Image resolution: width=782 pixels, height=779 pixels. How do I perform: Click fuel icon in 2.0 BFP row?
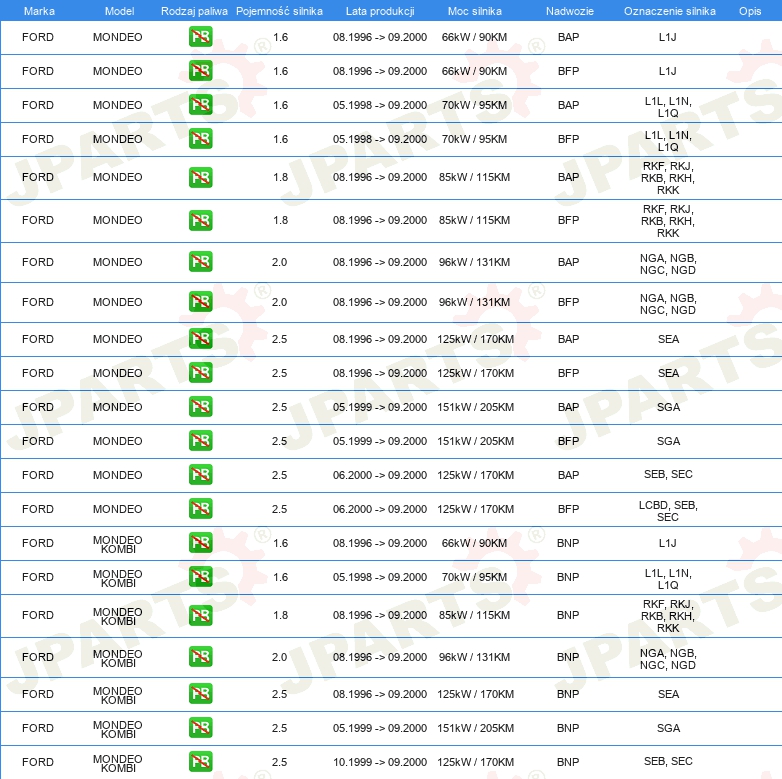coord(200,302)
